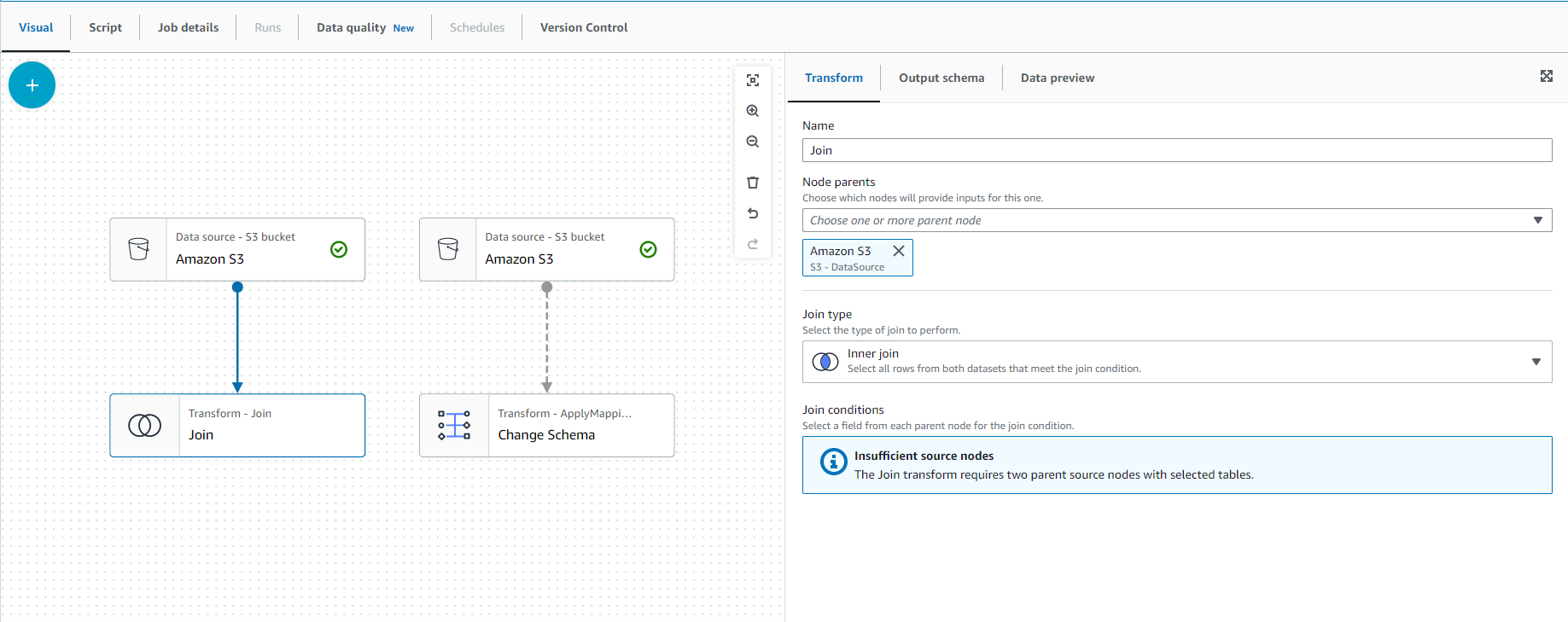Screen dimensions: 1568x622
Task: Click the inner join Venn icon
Action: point(825,362)
